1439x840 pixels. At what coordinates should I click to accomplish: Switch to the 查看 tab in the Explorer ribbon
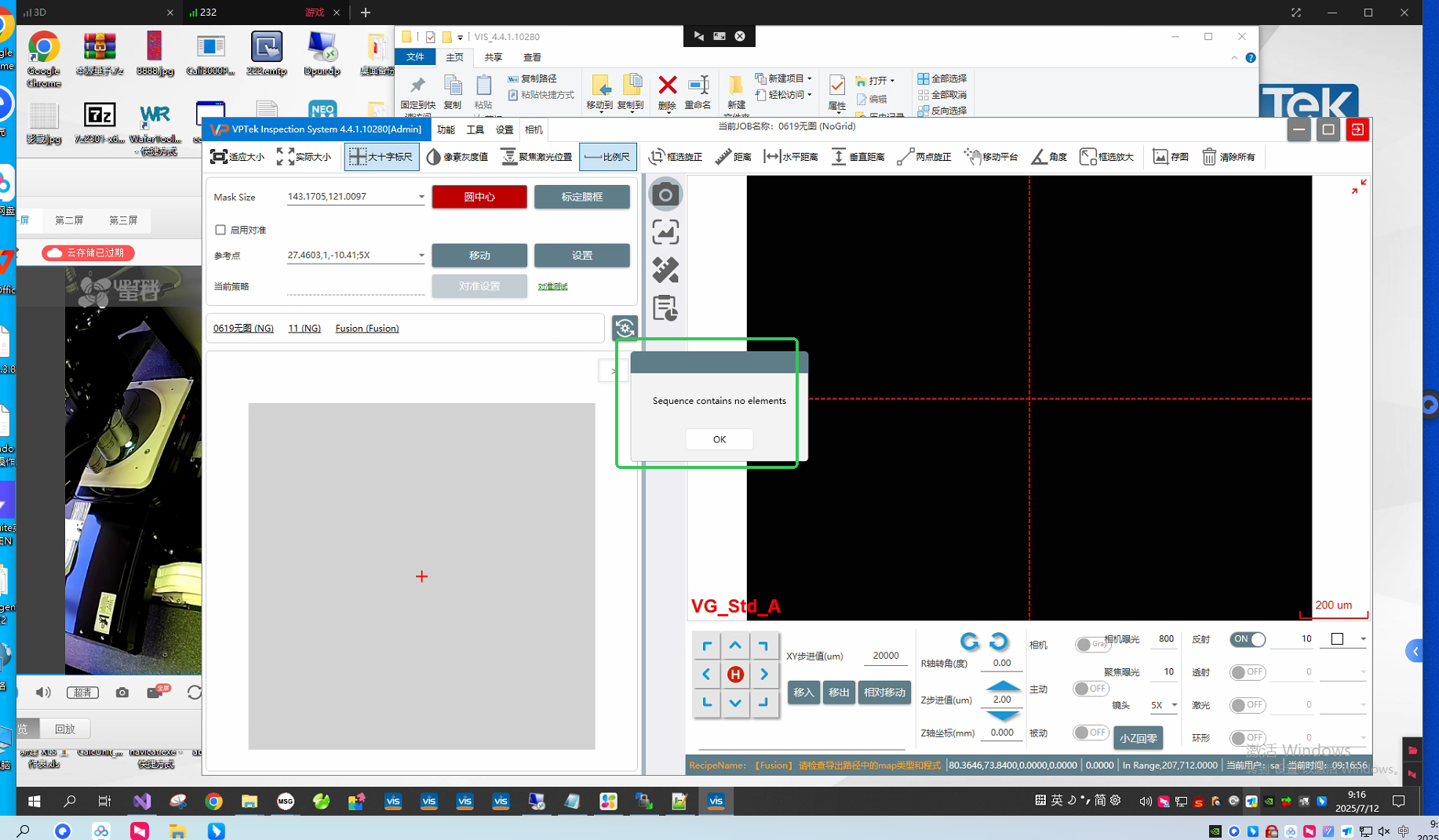tap(532, 57)
